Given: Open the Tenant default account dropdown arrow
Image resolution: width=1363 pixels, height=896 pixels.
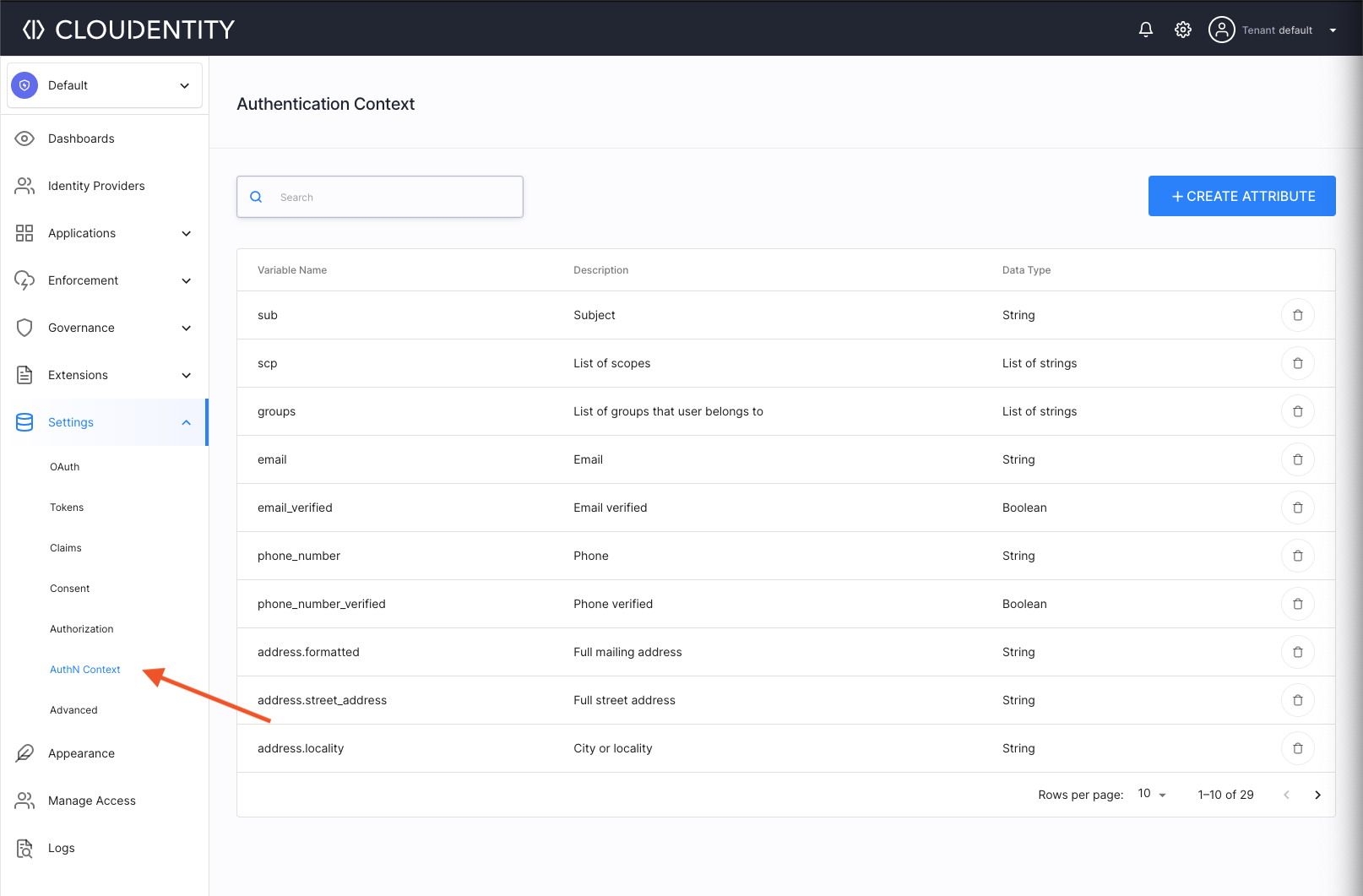Looking at the screenshot, I should click(x=1333, y=30).
